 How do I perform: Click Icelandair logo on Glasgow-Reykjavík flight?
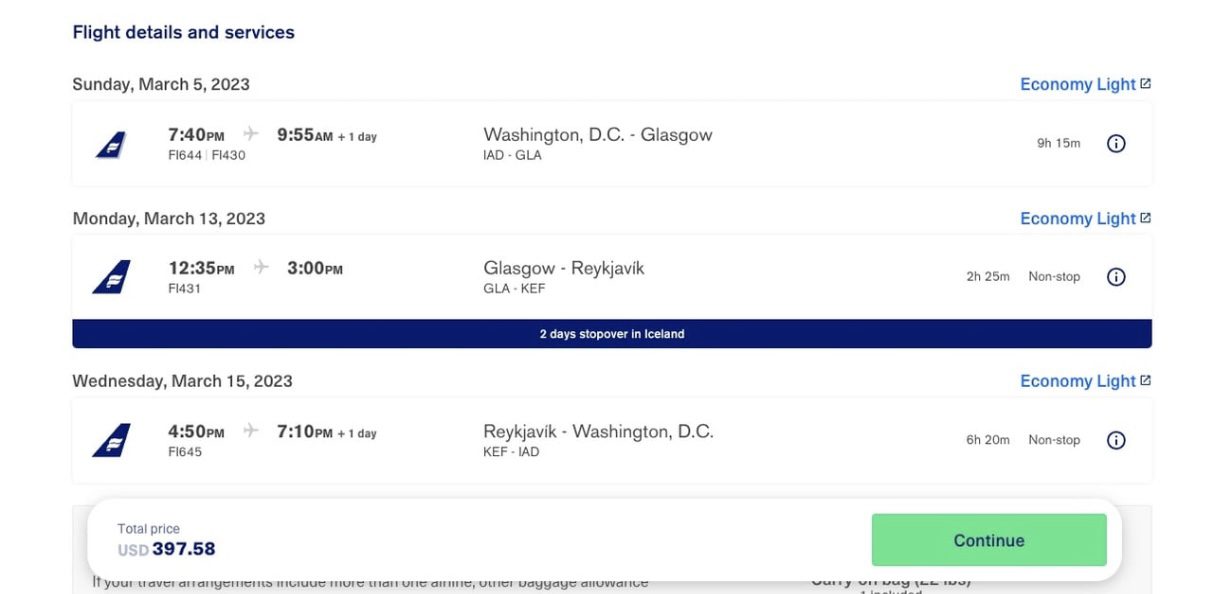click(x=111, y=277)
